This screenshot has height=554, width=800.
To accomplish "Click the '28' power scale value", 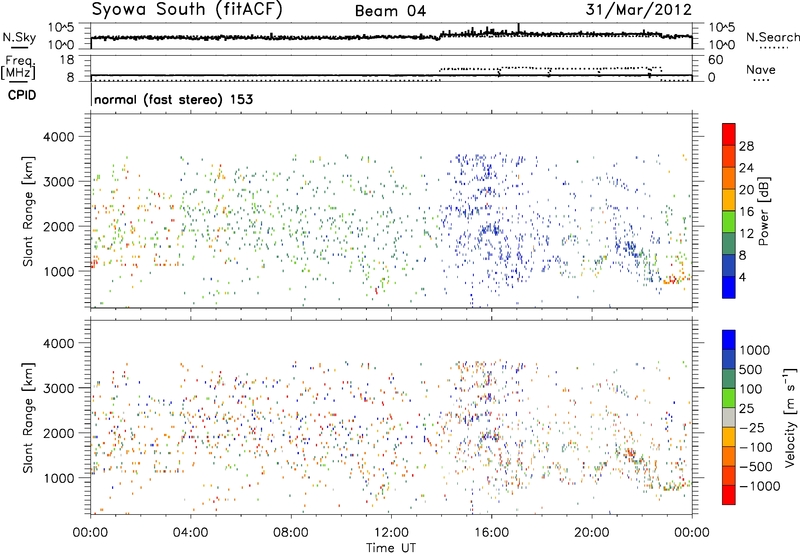I will [x=746, y=146].
